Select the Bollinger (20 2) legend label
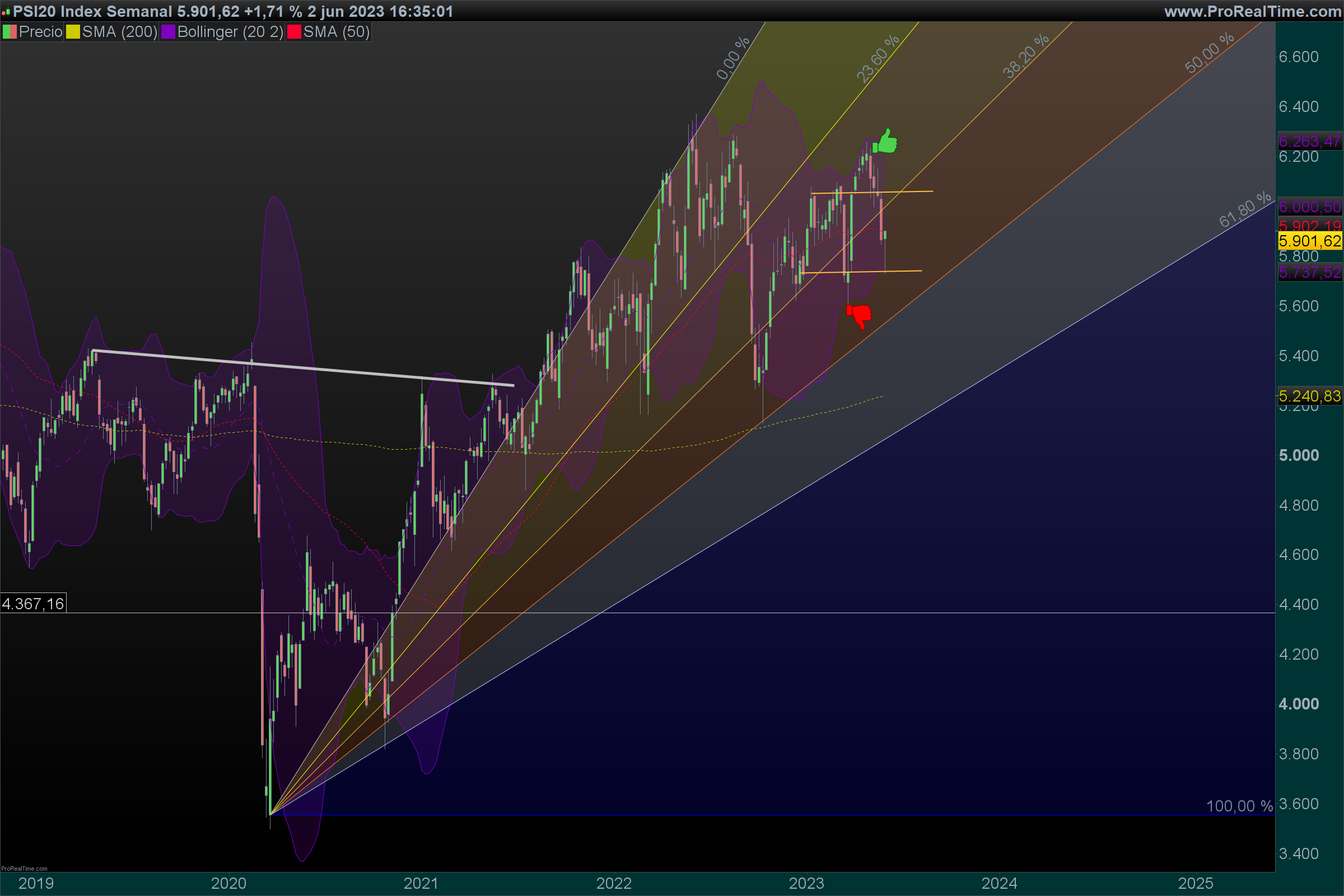 (230, 32)
